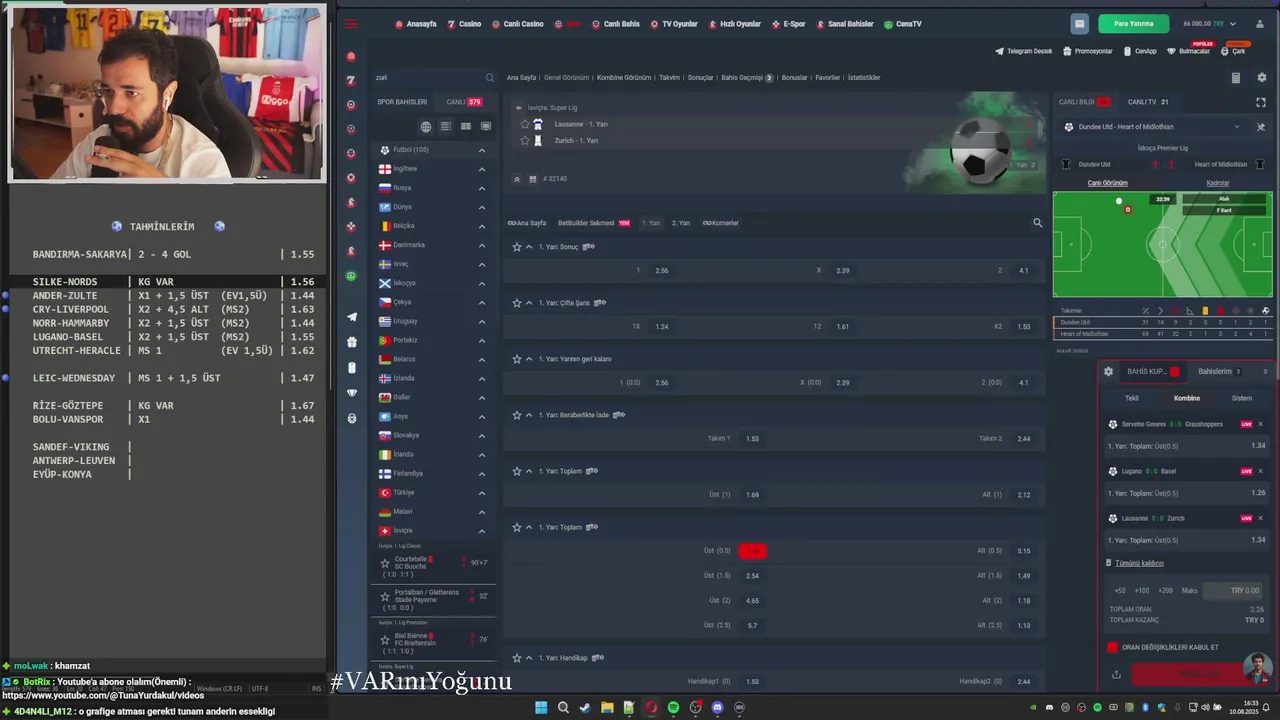Favorite Courtételle SC Buochs match
1280x720 pixels.
coord(385,563)
